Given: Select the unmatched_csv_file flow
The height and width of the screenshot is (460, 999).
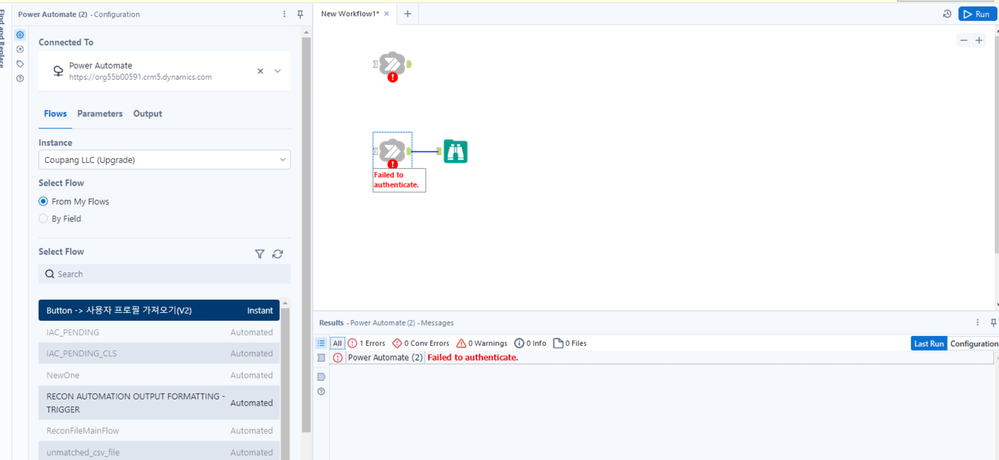Looking at the screenshot, I should [x=159, y=452].
